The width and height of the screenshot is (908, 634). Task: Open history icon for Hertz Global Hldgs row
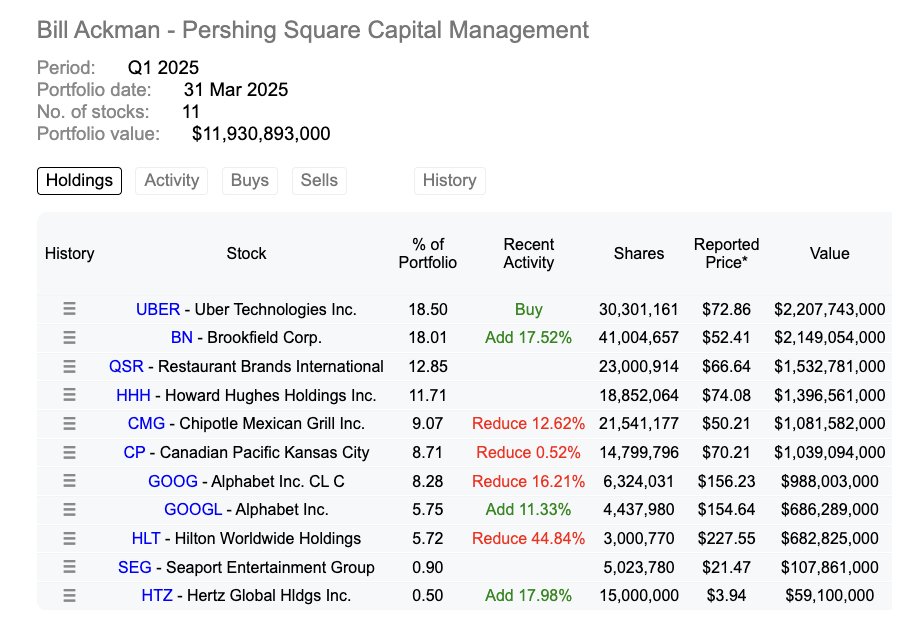click(x=69, y=595)
